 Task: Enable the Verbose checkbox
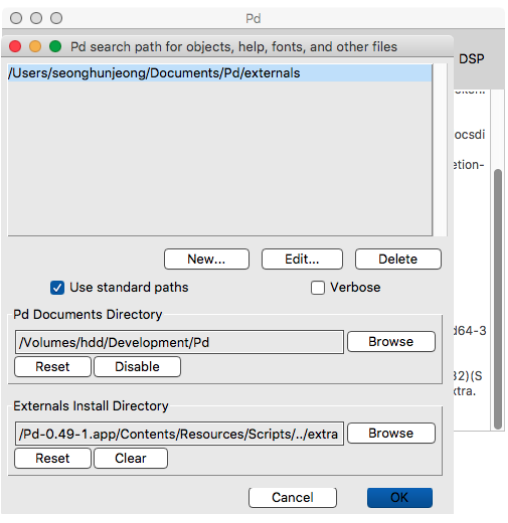(318, 288)
